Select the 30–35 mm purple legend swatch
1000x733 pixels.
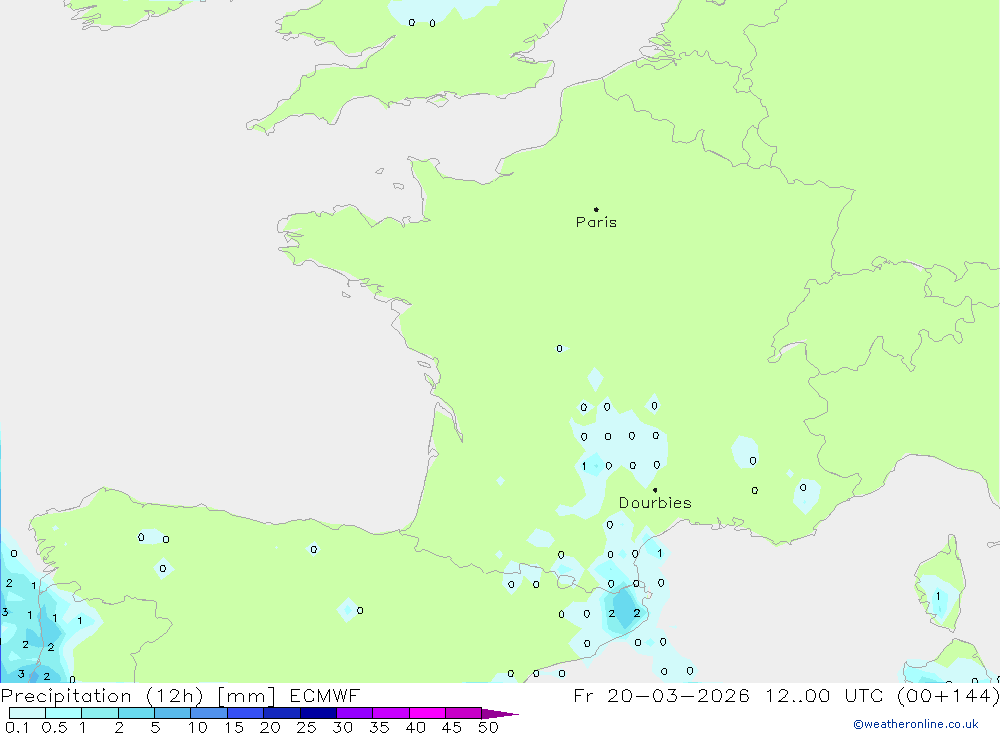coord(355,713)
